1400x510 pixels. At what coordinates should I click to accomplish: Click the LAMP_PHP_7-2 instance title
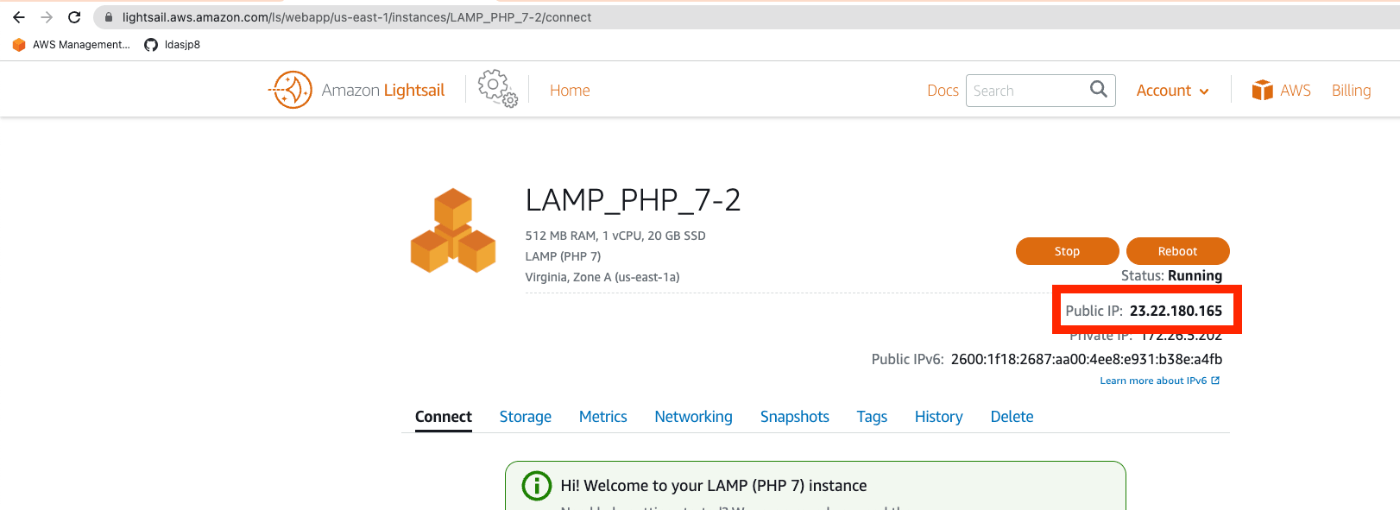(633, 201)
